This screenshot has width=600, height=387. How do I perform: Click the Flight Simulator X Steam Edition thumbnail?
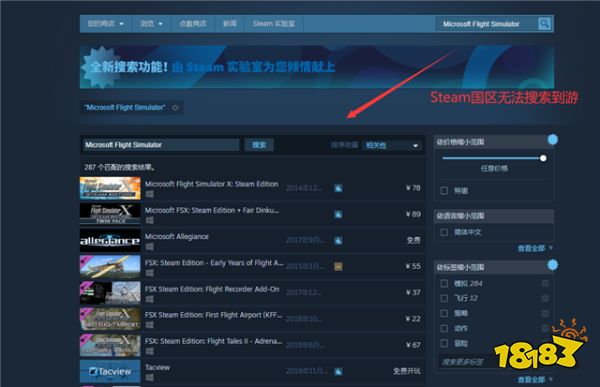pos(110,188)
